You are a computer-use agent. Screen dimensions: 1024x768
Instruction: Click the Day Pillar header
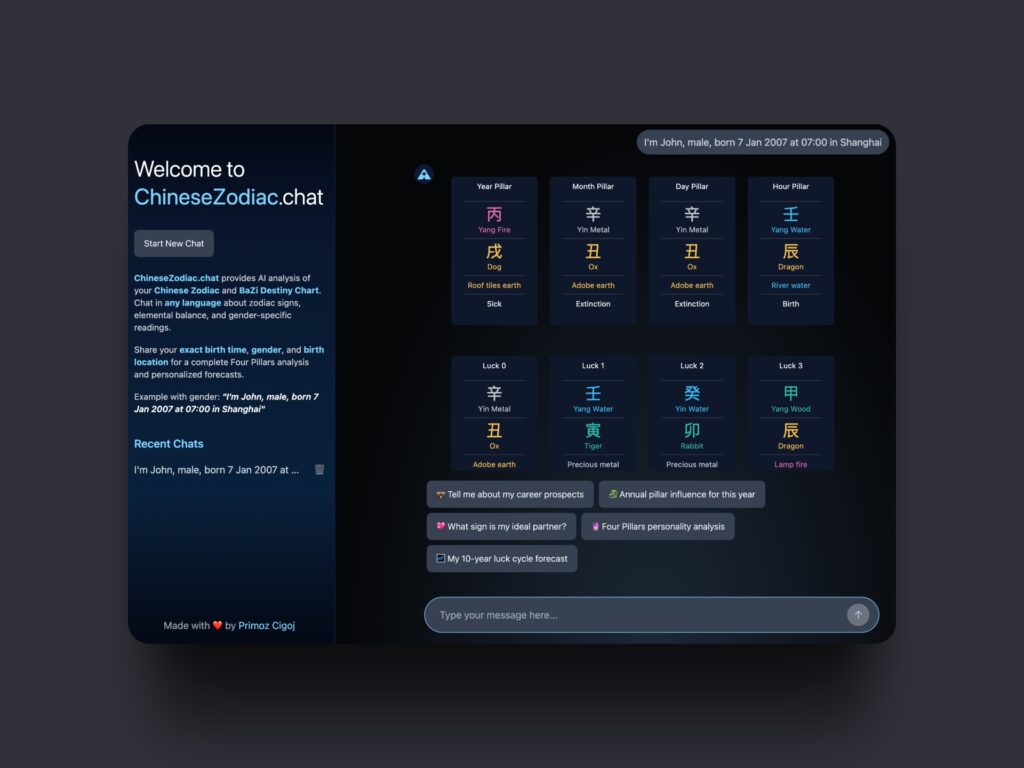692,186
